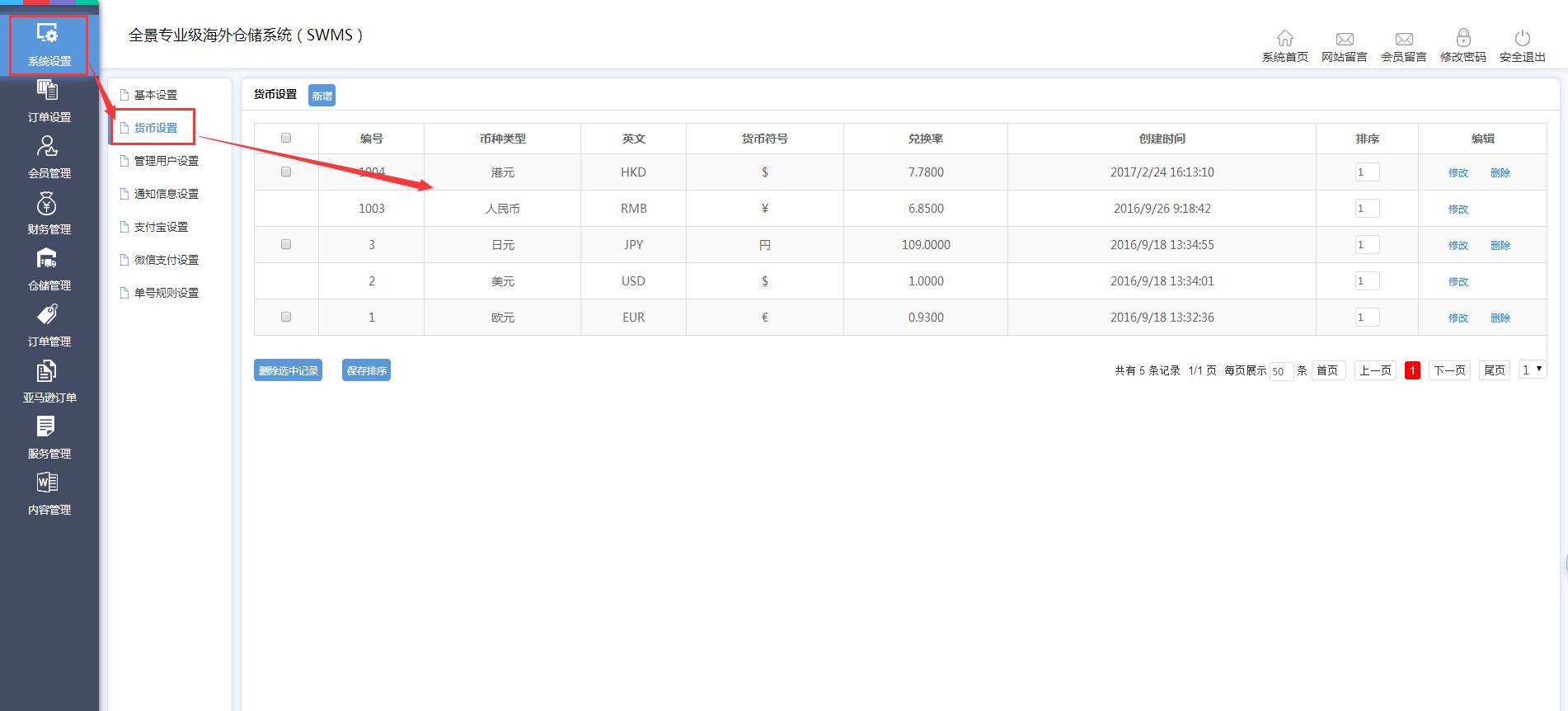Open 订单设置 icon in the left sidebar

click(48, 91)
